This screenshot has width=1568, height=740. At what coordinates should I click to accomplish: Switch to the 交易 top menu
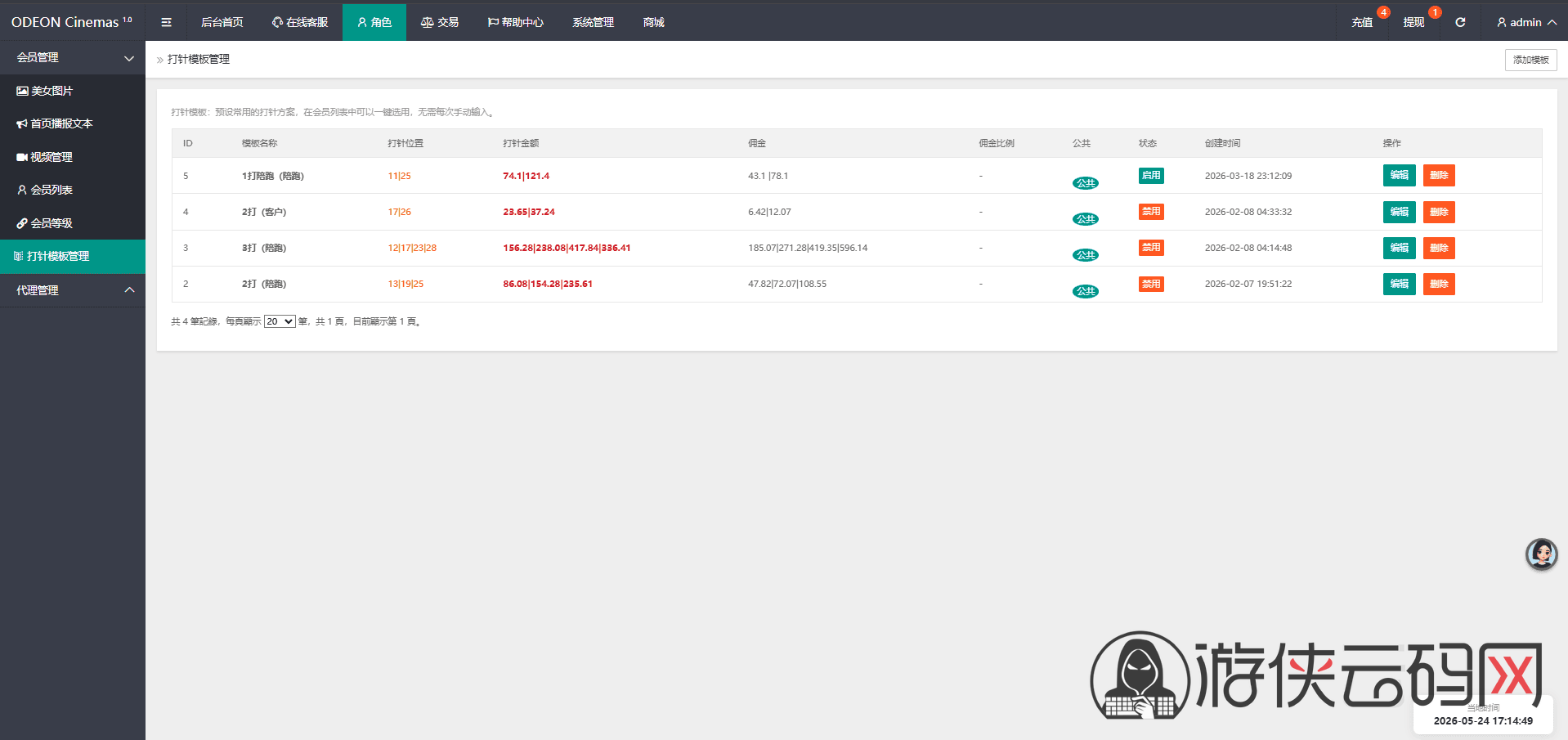[440, 22]
